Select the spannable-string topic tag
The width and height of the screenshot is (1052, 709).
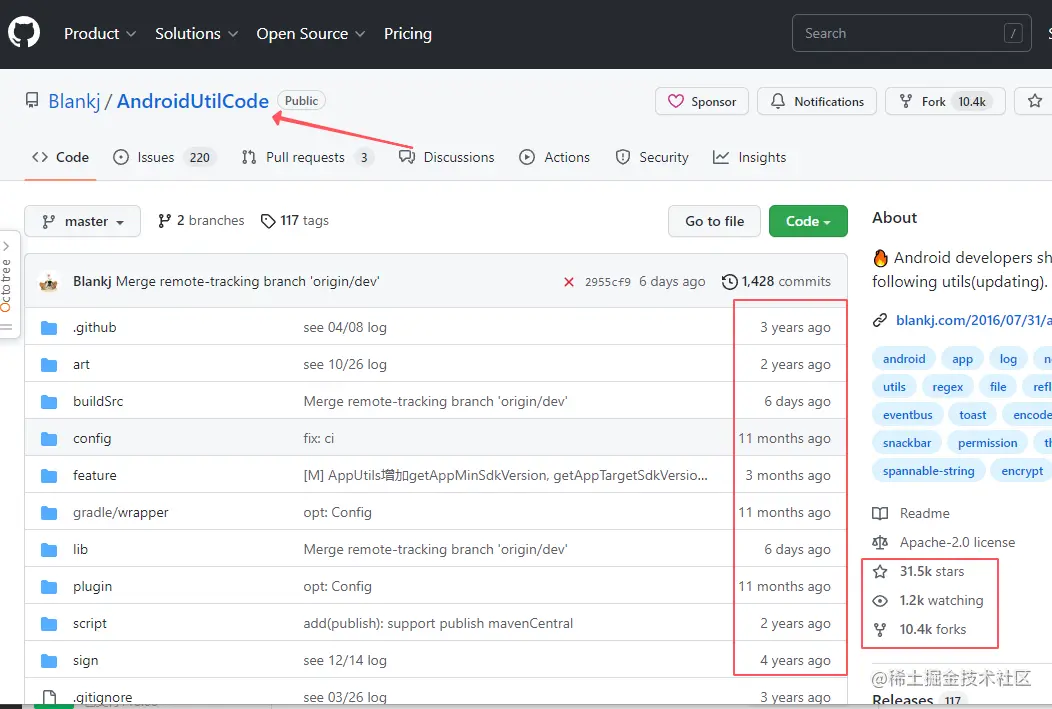point(928,472)
